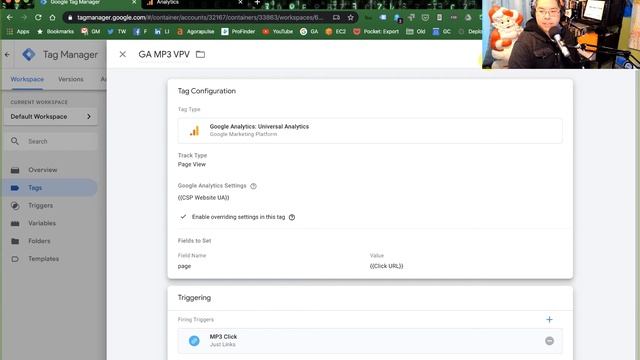This screenshot has height=360, width=640.
Task: Click the tagmanager.google.com address bar
Action: (200, 18)
